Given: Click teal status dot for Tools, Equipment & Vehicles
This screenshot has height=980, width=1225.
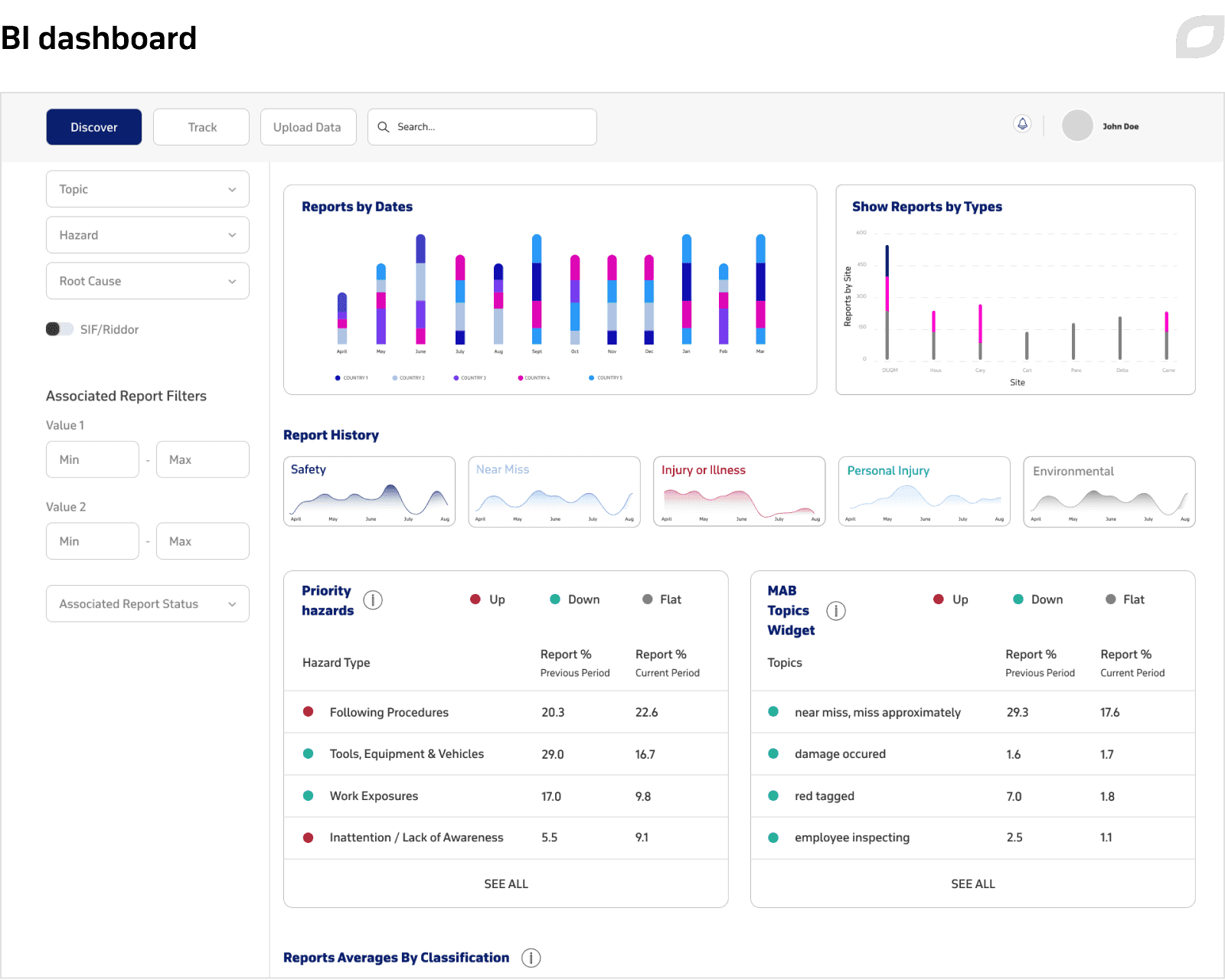Looking at the screenshot, I should (x=309, y=754).
